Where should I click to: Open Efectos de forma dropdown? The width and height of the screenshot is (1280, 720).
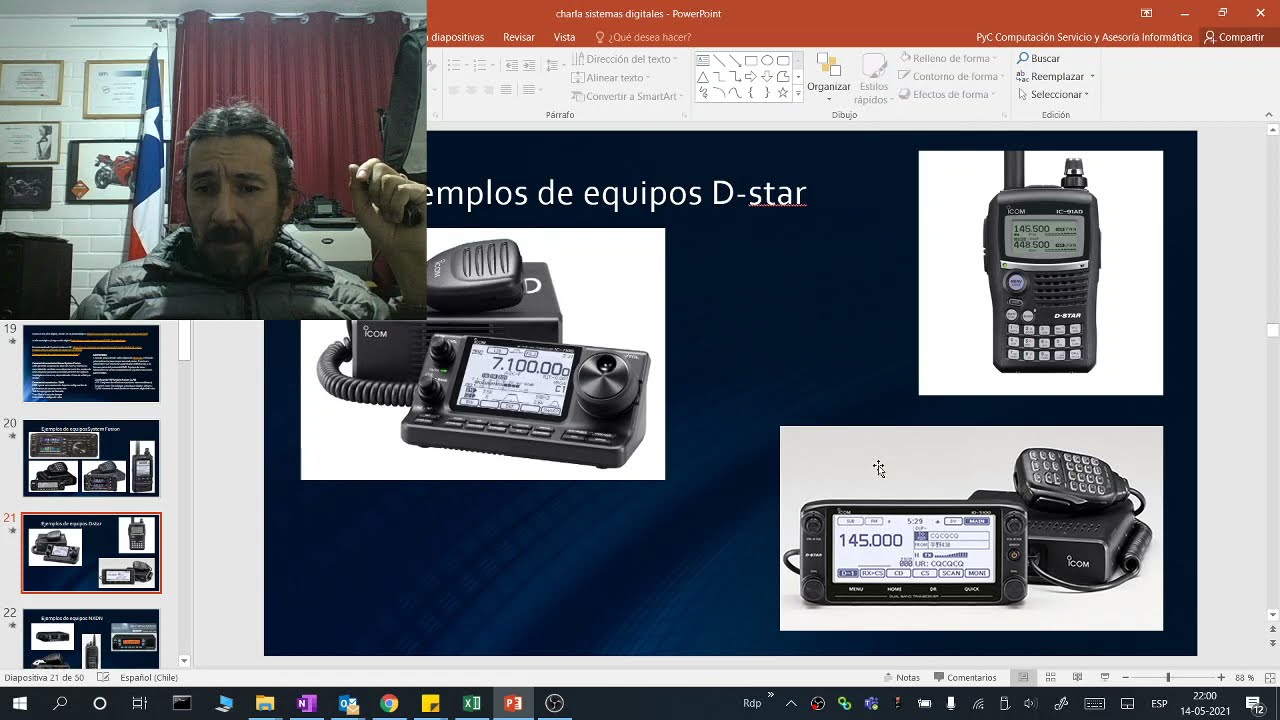tap(947, 94)
